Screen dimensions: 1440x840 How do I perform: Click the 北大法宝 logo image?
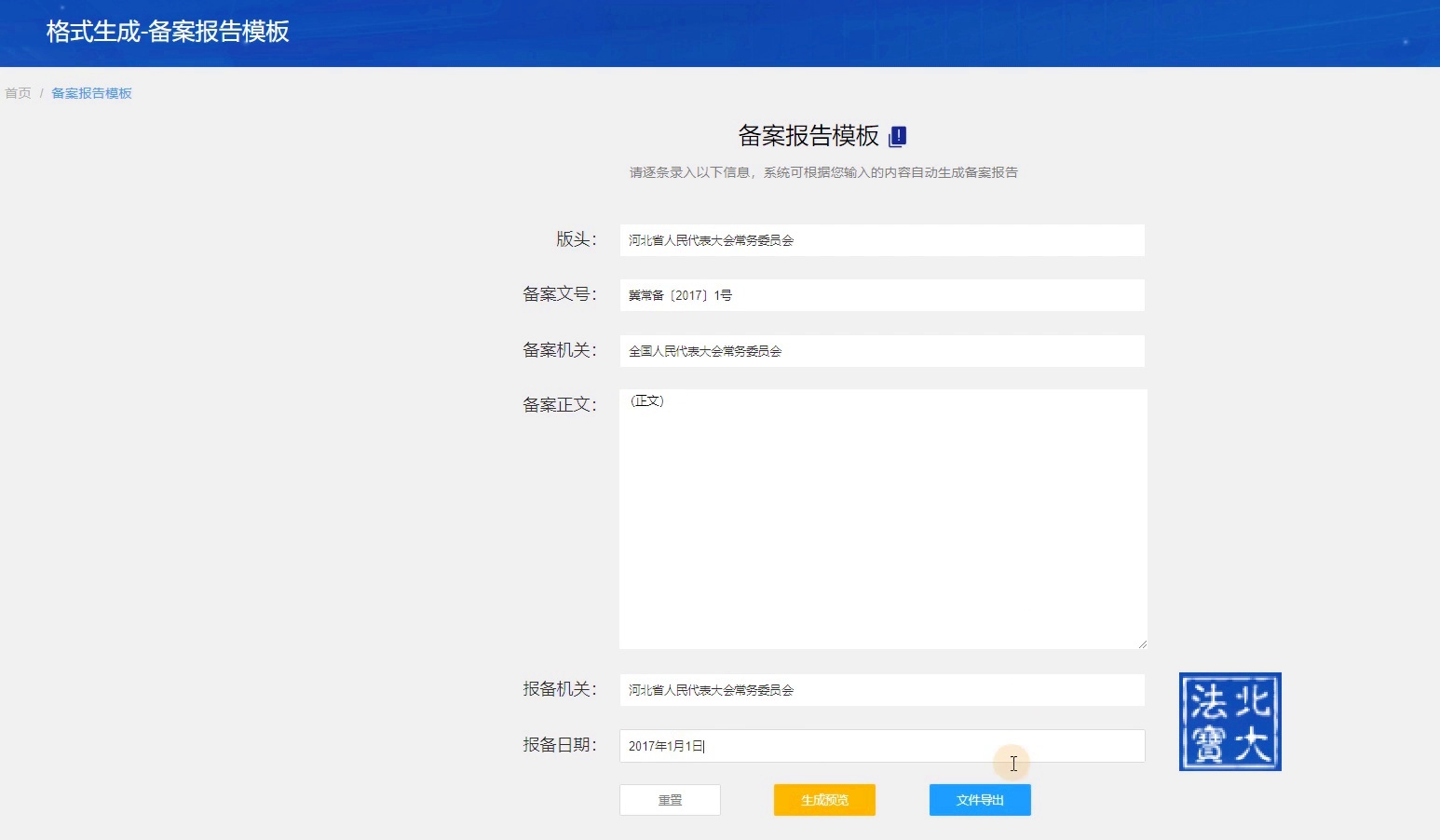coord(1230,722)
